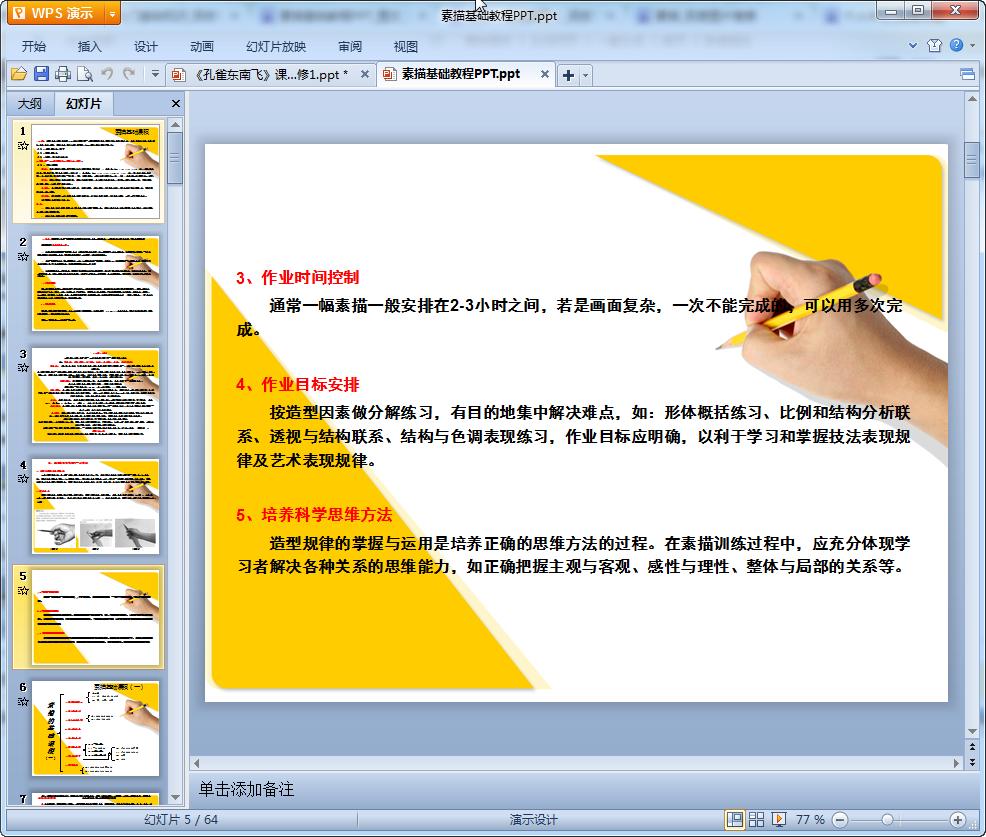Close the 素描基础教程PPT.ppt document tab
986x837 pixels.
(545, 74)
